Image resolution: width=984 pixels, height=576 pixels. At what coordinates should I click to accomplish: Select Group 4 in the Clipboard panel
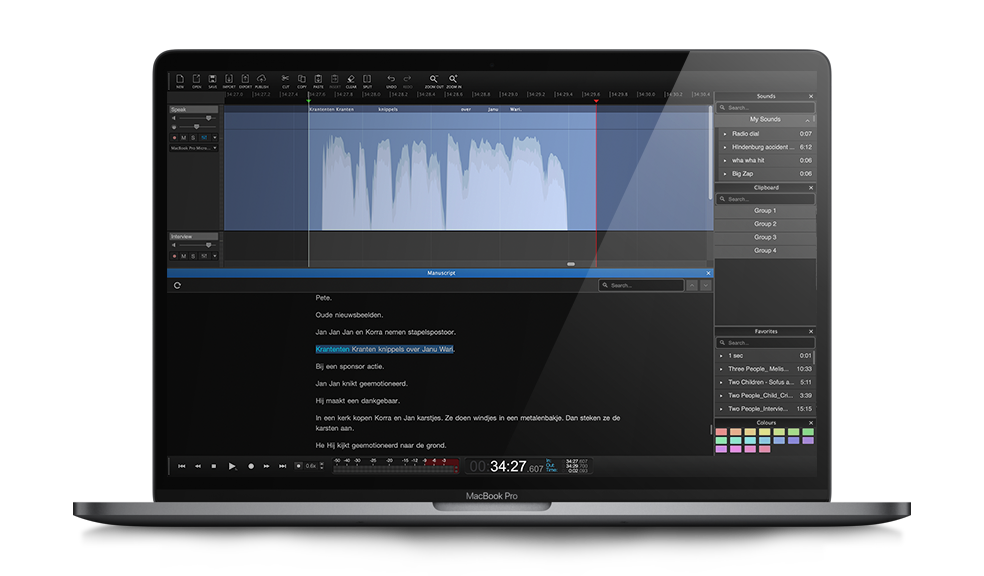[x=765, y=250]
